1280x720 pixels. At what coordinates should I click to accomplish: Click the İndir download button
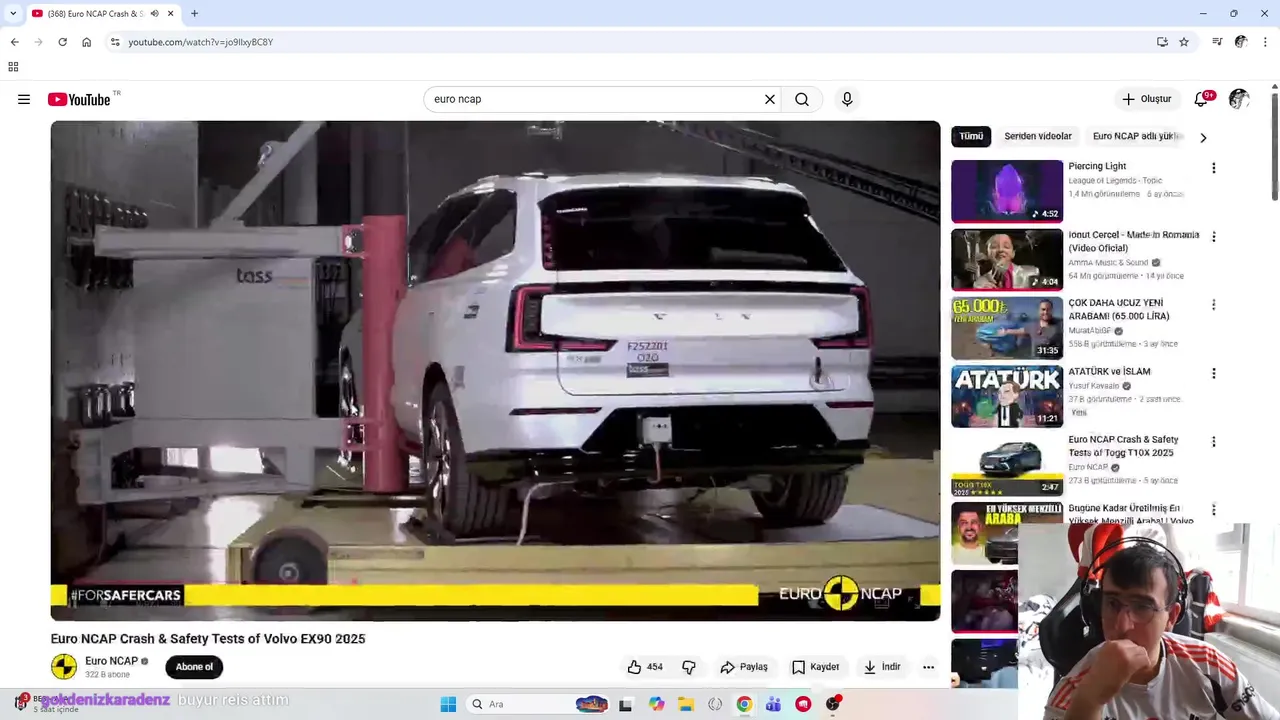coord(882,667)
